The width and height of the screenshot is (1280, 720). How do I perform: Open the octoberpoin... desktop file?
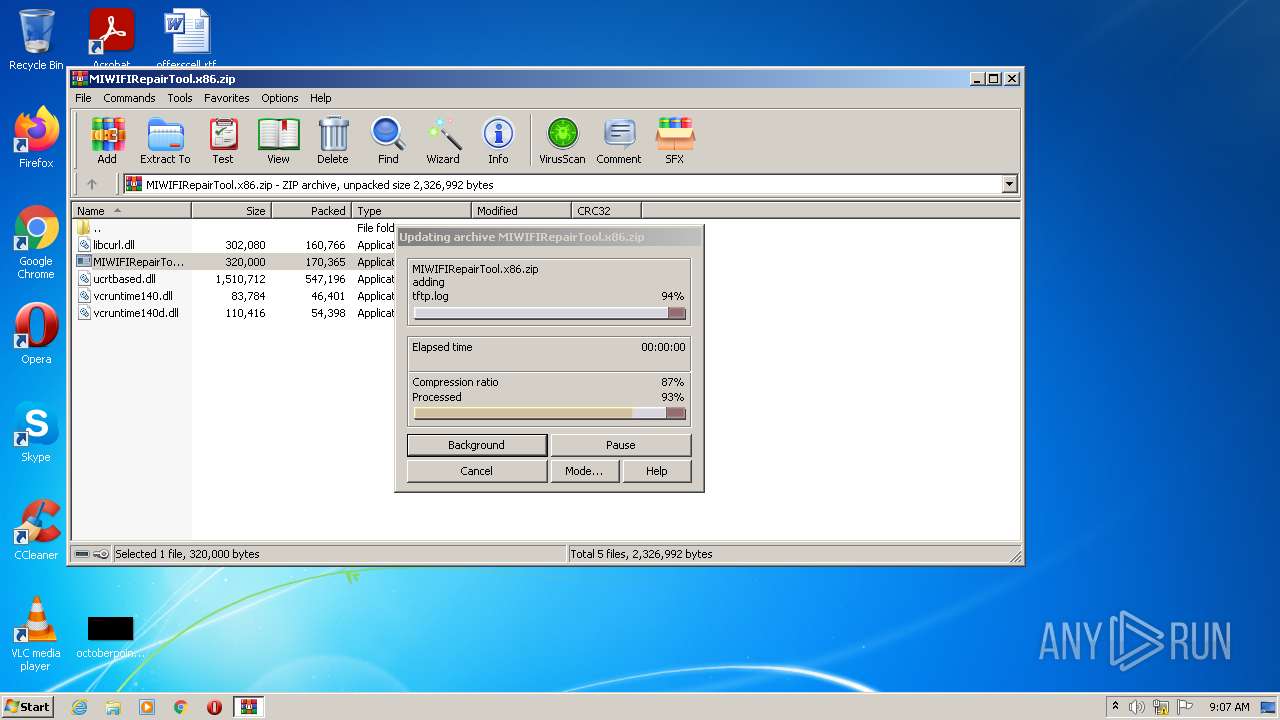pyautogui.click(x=110, y=636)
